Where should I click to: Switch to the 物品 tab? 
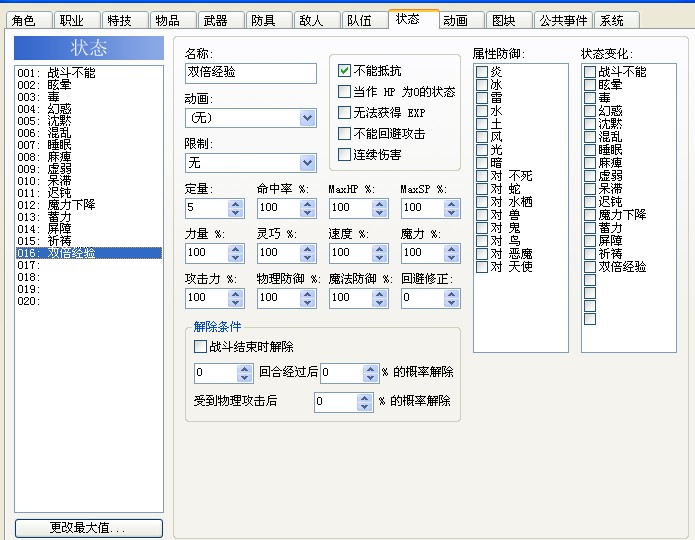[x=173, y=20]
